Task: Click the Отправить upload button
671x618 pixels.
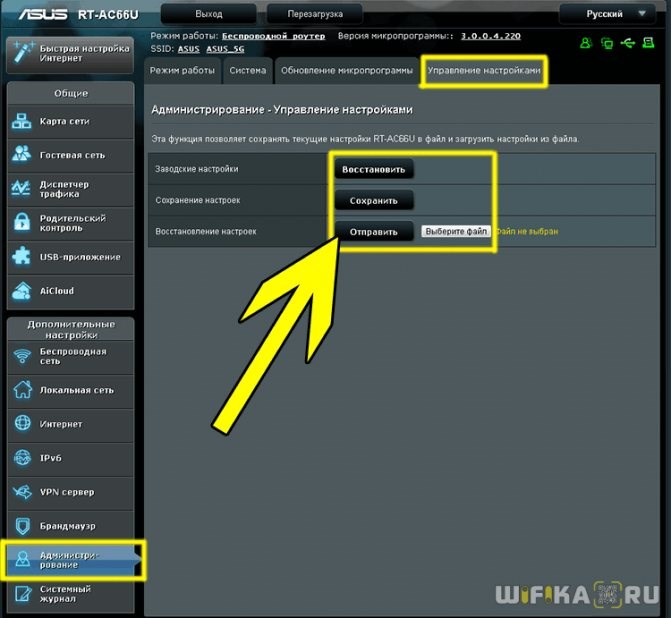Action: [x=374, y=232]
